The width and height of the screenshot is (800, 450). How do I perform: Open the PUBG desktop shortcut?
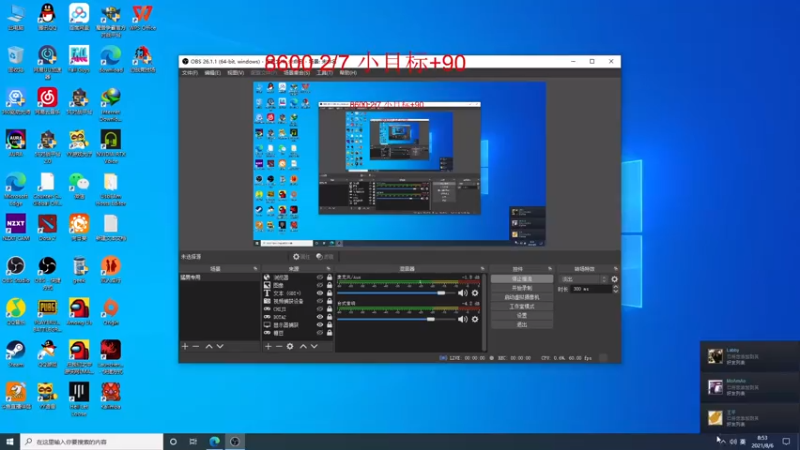click(47, 315)
